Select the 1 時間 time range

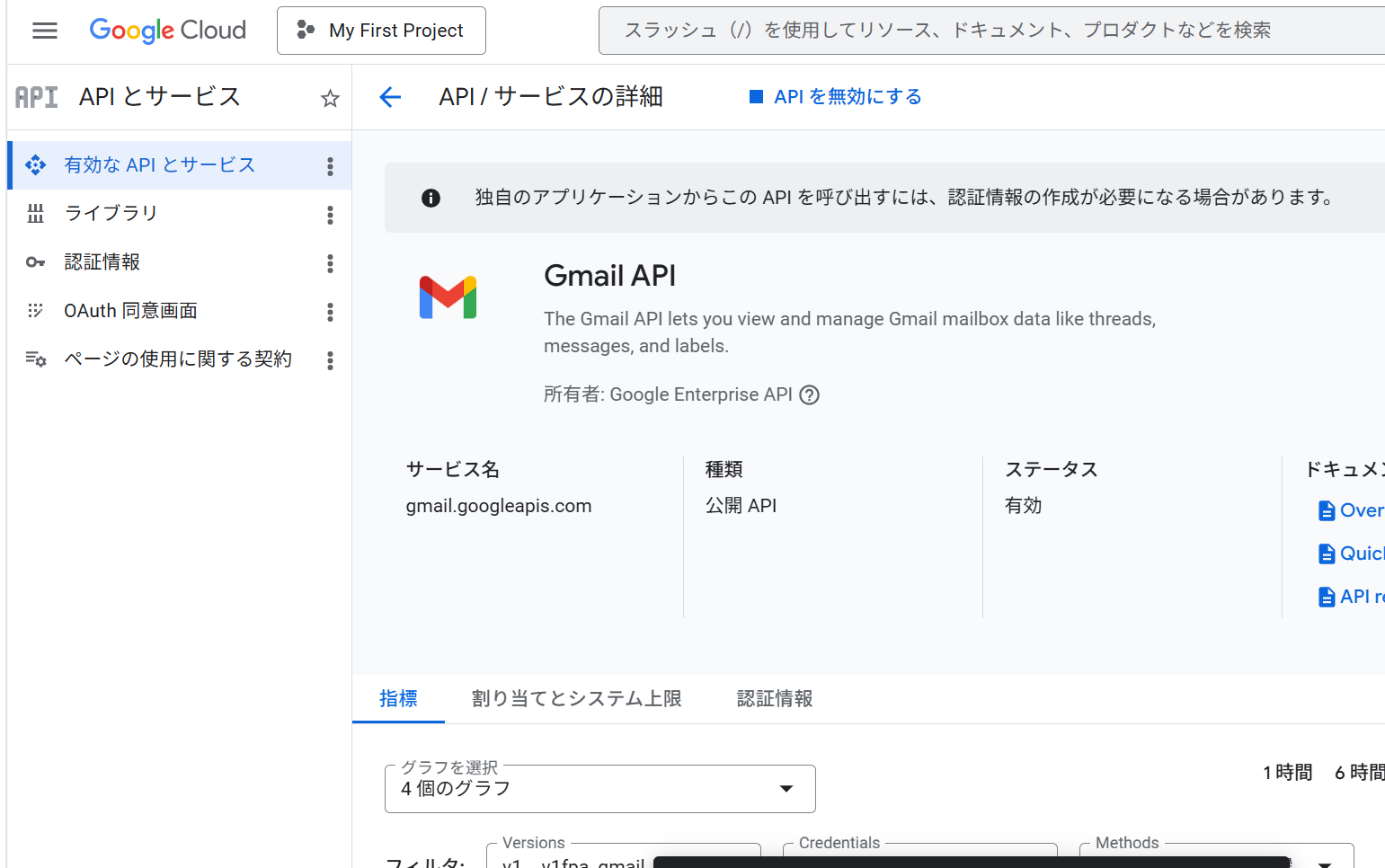point(1288,773)
